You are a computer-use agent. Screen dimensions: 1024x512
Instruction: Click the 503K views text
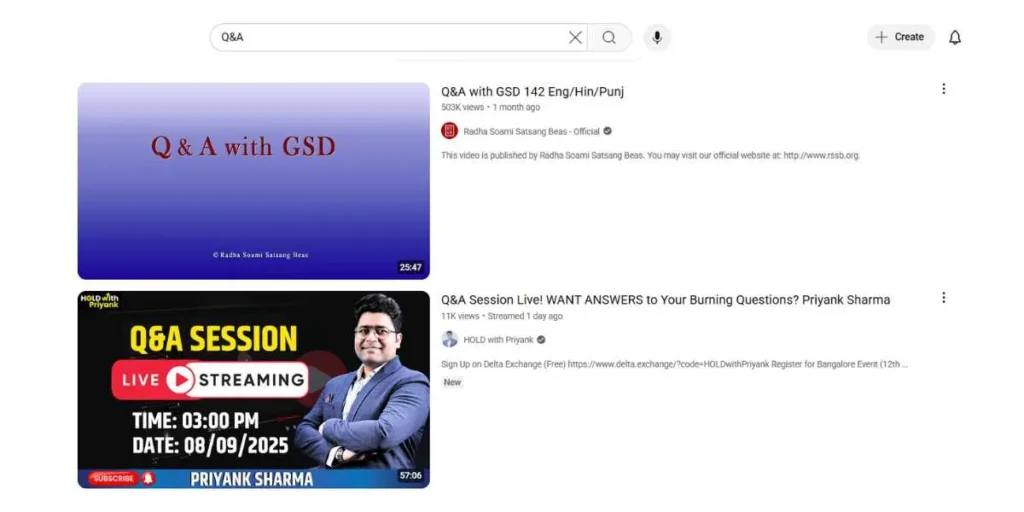462,107
